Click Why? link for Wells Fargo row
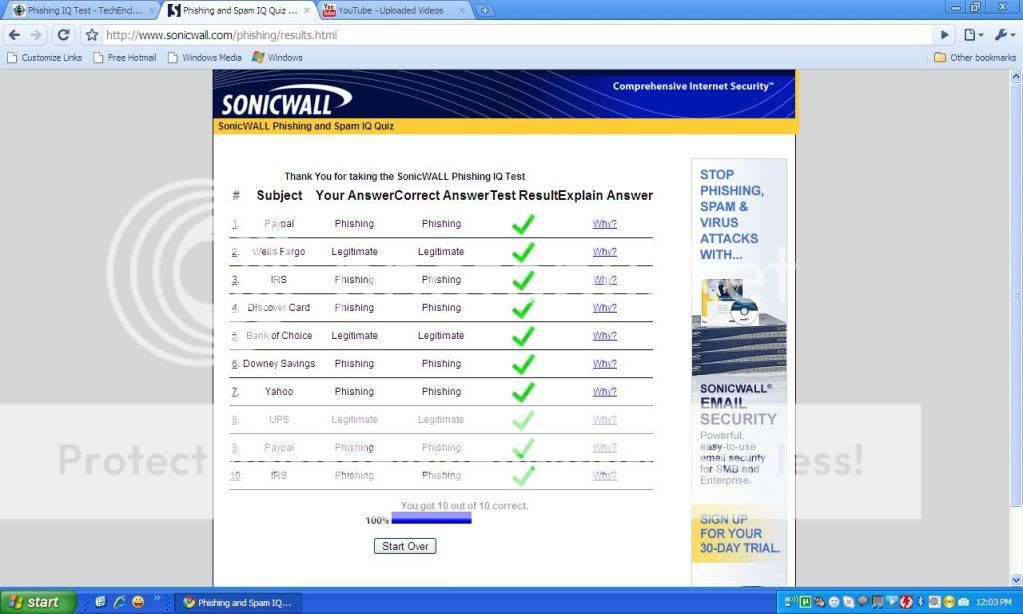The image size is (1023, 614). (x=604, y=252)
